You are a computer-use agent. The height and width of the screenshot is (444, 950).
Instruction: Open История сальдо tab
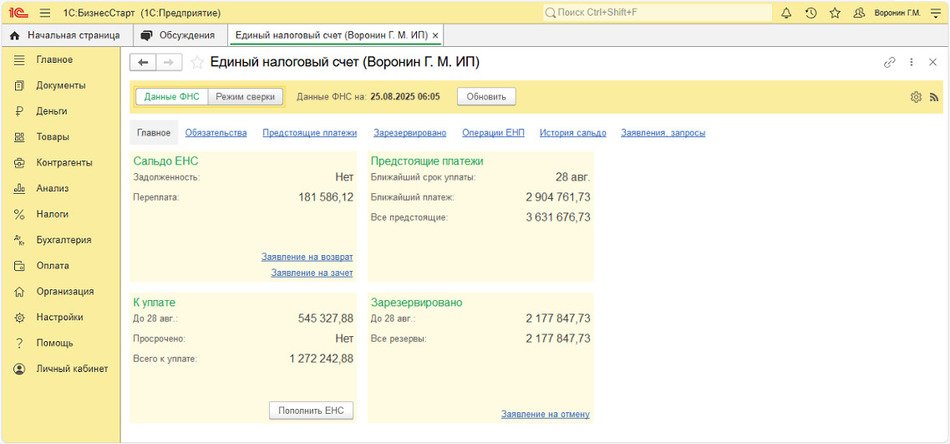(x=573, y=133)
